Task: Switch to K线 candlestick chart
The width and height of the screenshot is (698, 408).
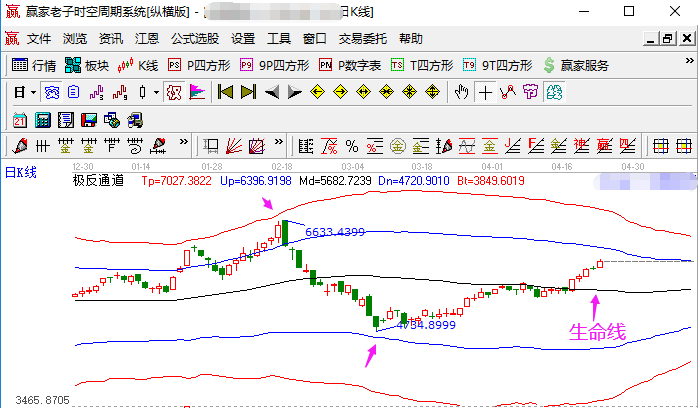Action: coord(138,65)
